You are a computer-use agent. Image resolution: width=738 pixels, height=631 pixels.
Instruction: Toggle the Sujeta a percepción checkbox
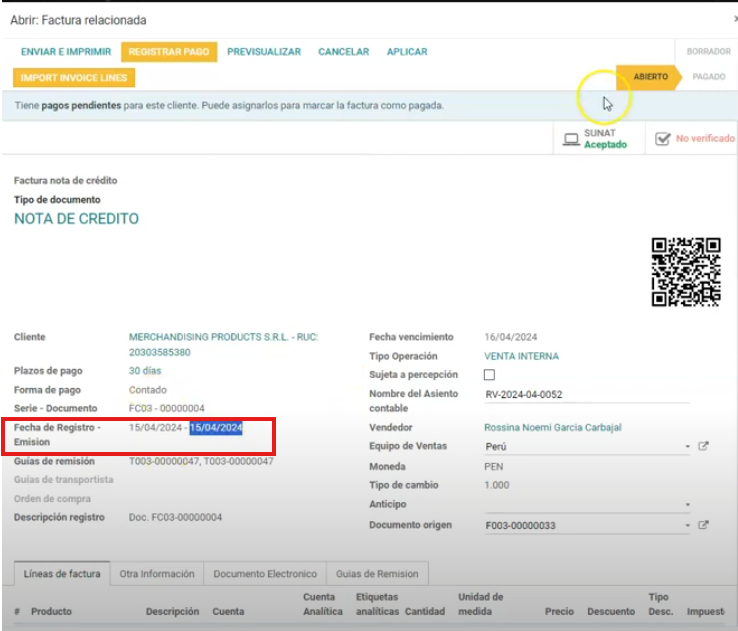(x=489, y=375)
